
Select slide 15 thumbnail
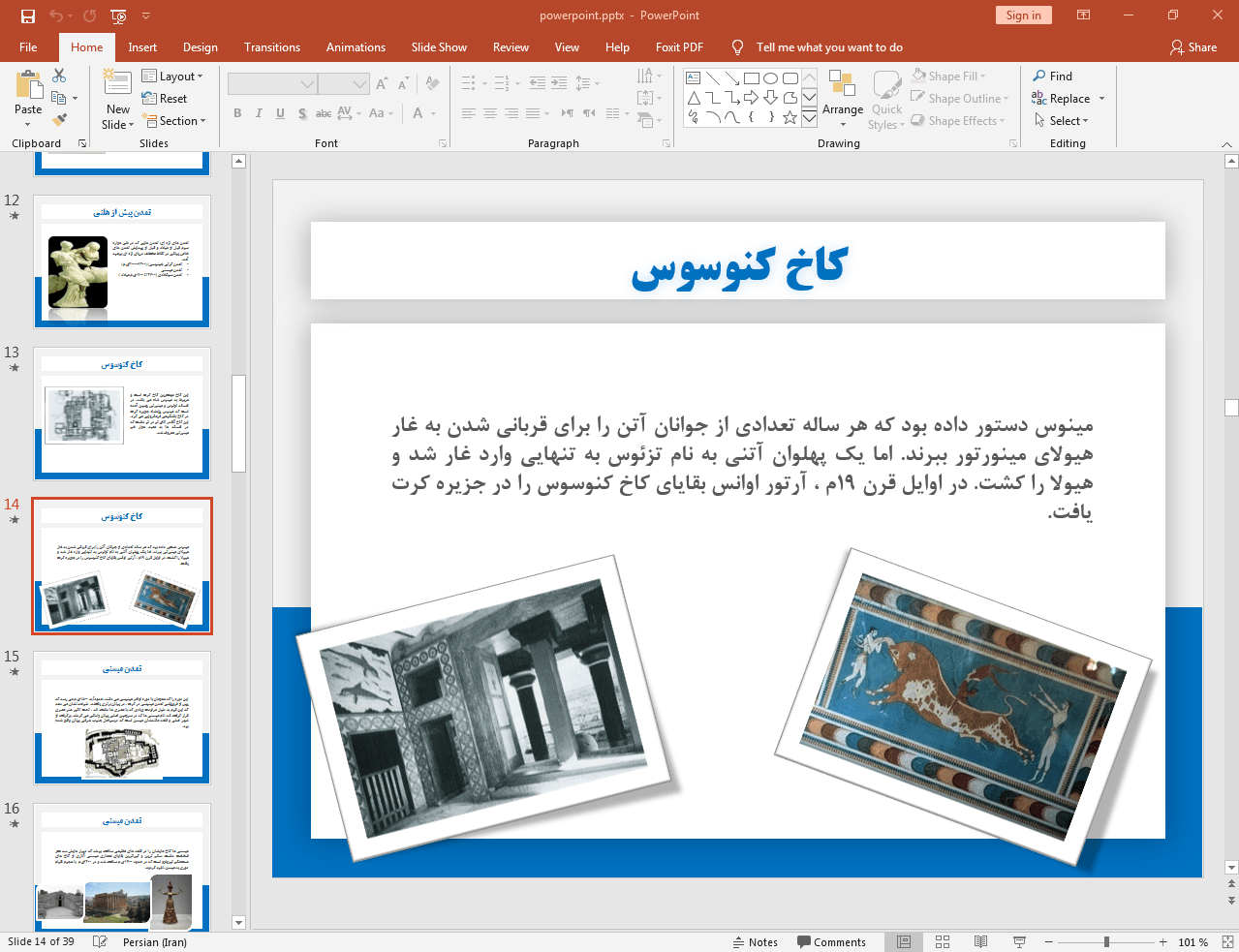[x=122, y=718]
